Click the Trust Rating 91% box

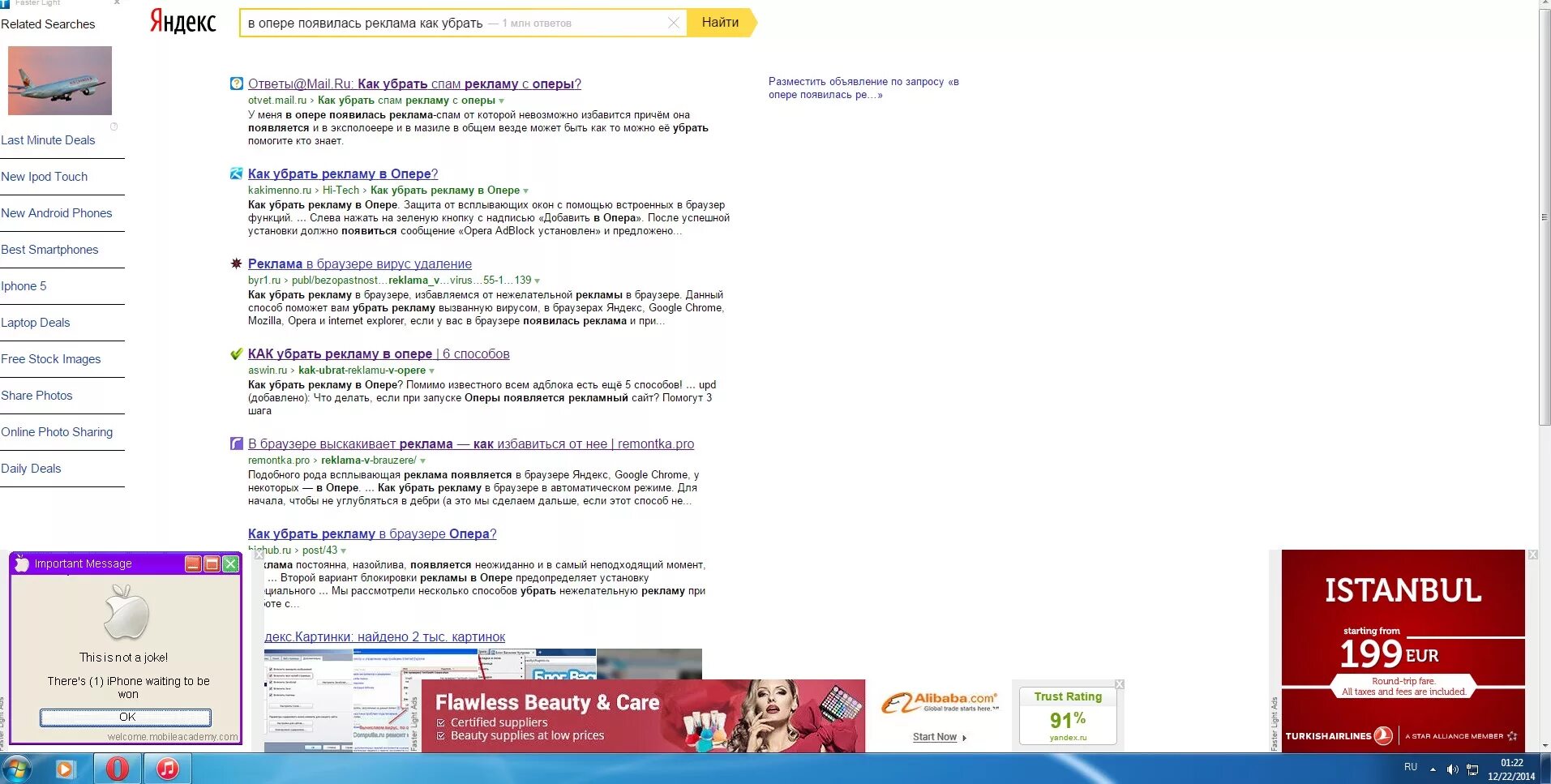[1068, 716]
